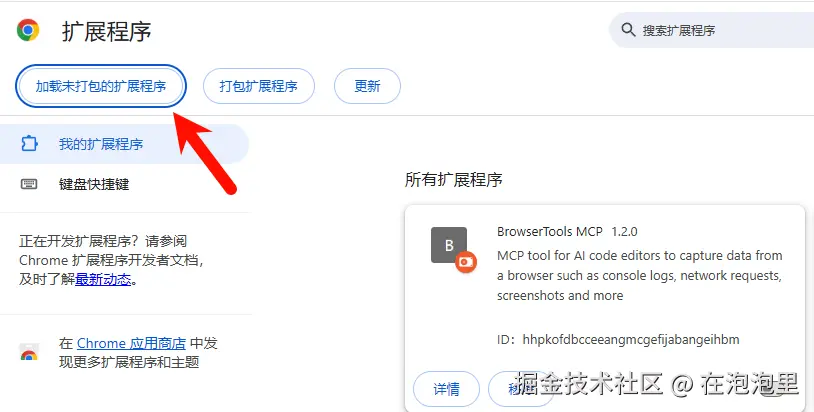Viewport: 814px width, 412px height.
Task: Click the gray B icon of BrowserTools MCP
Action: pos(449,245)
